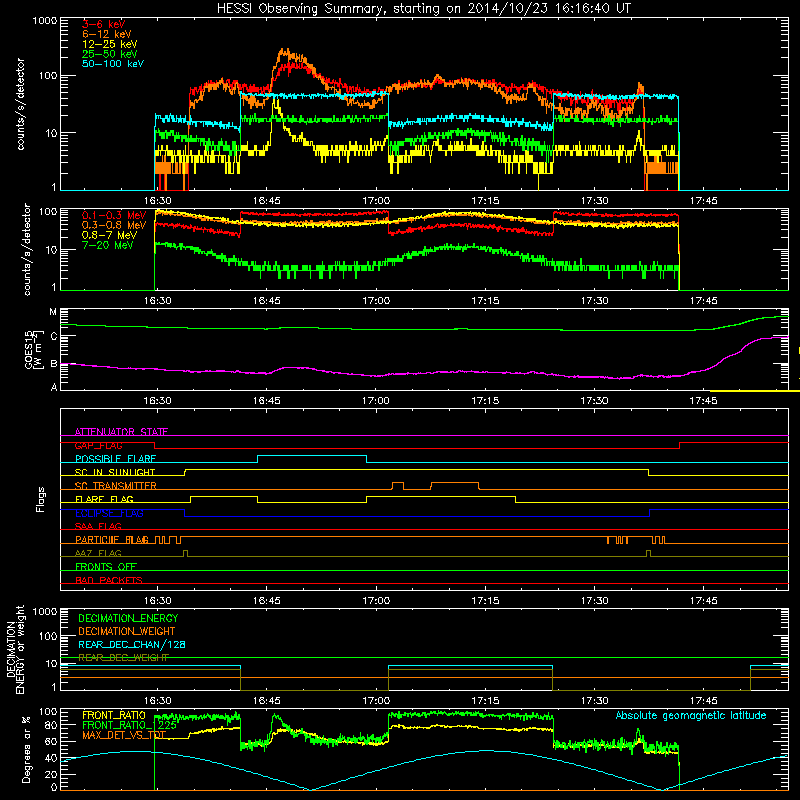Select the green FRONT_RATIO_1225 legend label
Screen dimensions: 800x800
pyautogui.click(x=129, y=726)
